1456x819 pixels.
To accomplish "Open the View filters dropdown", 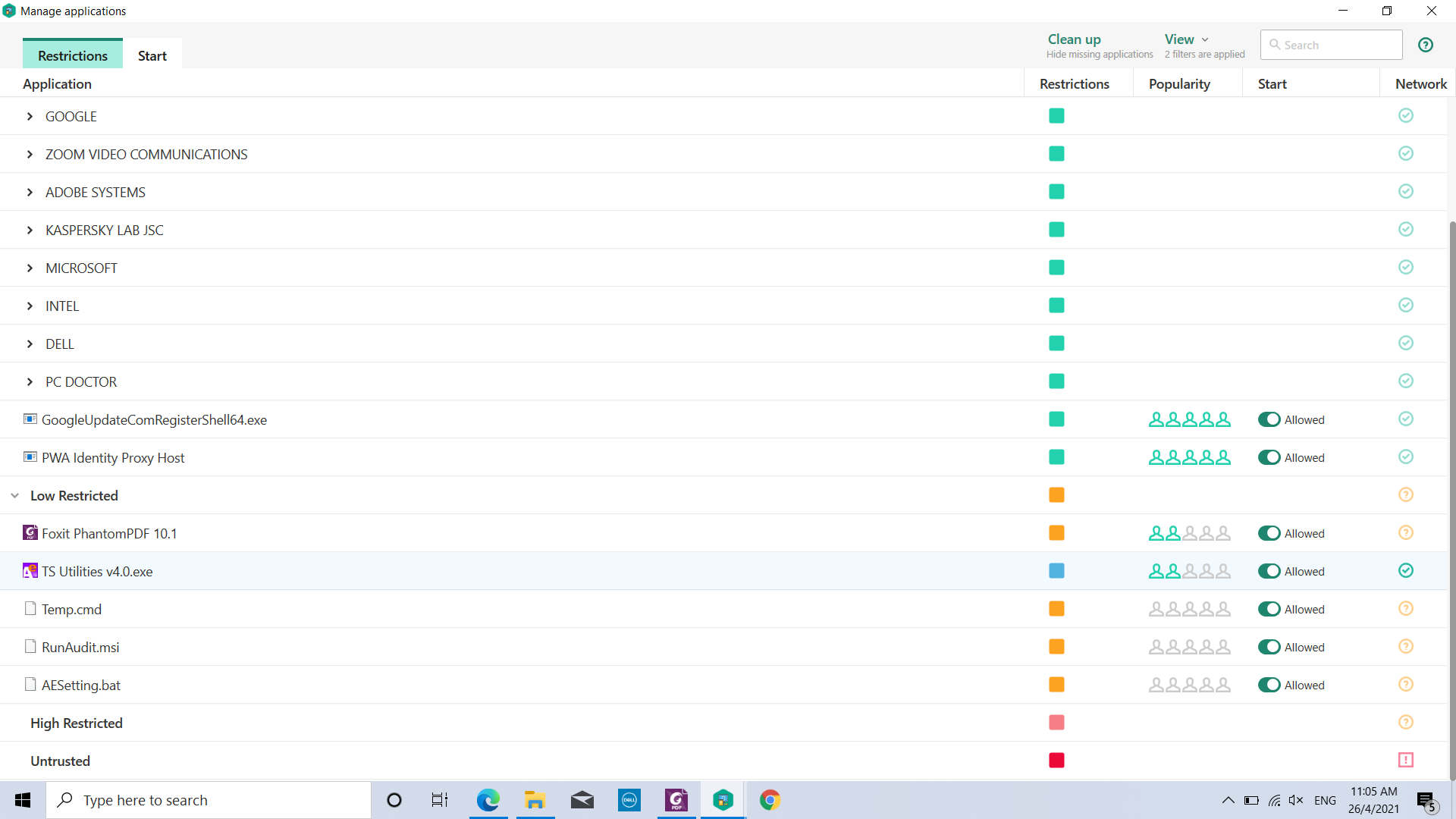I will pos(1186,39).
